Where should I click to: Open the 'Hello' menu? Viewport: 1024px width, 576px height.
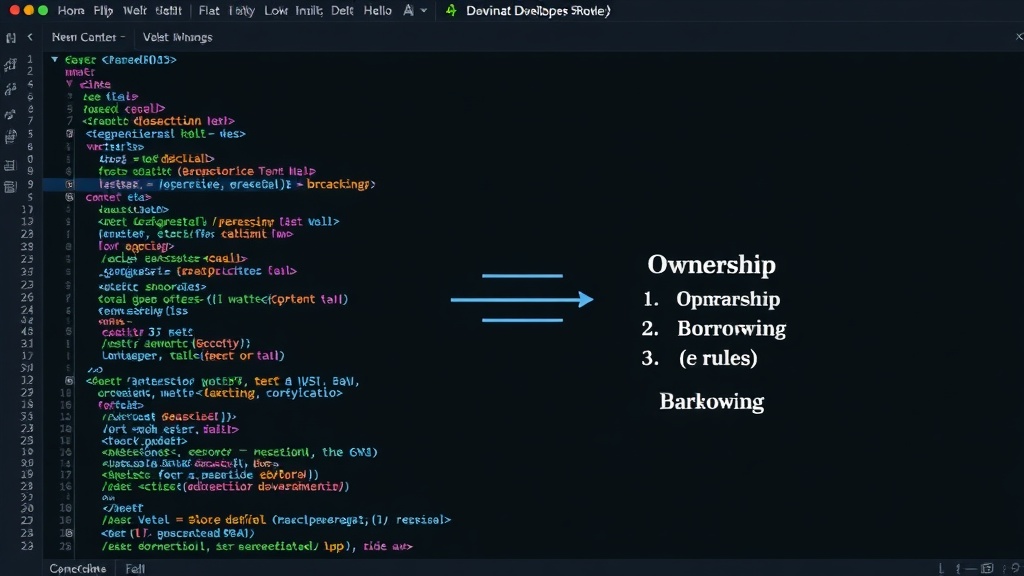pos(377,10)
